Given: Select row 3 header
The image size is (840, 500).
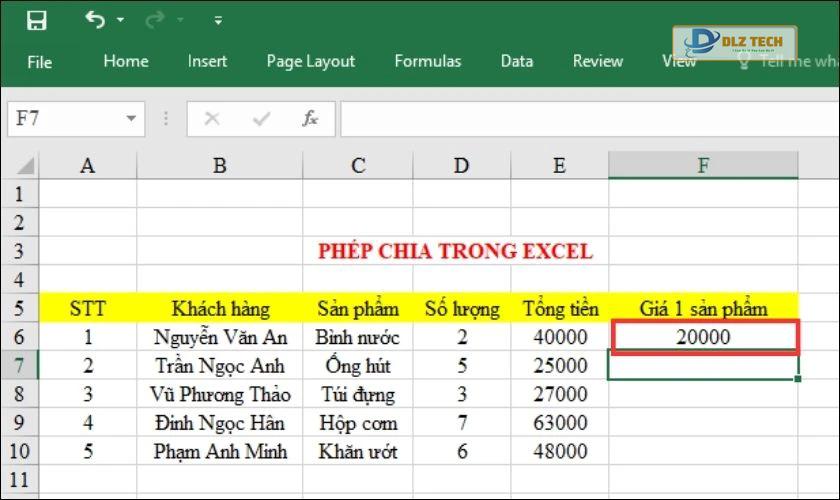Looking at the screenshot, I should (x=19, y=251).
